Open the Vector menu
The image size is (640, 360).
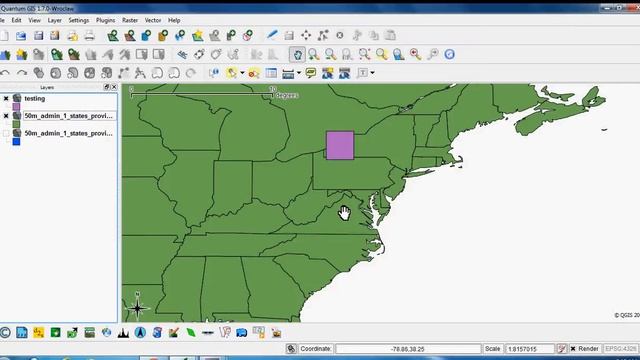point(153,20)
